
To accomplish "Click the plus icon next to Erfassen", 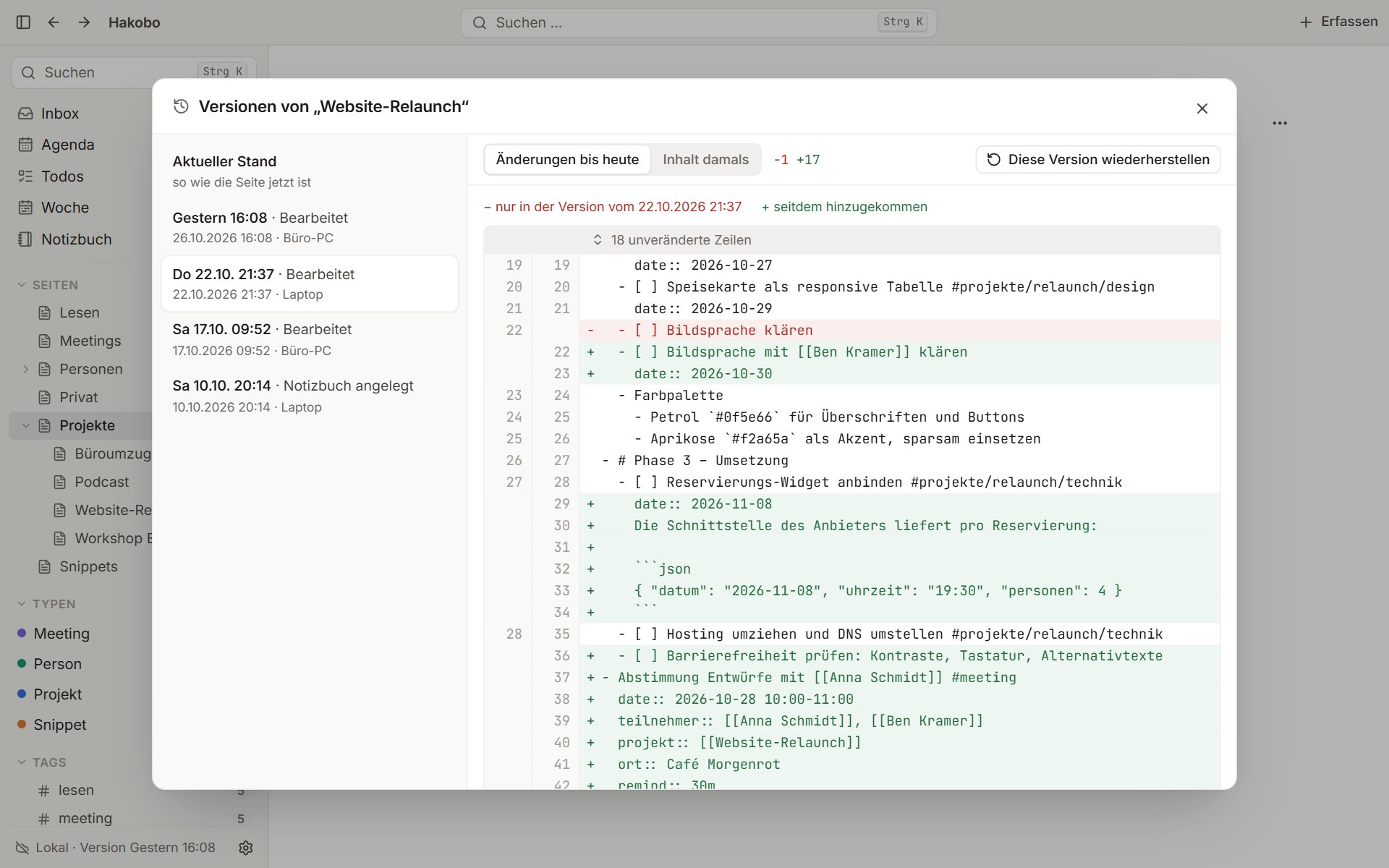I will coord(1306,22).
